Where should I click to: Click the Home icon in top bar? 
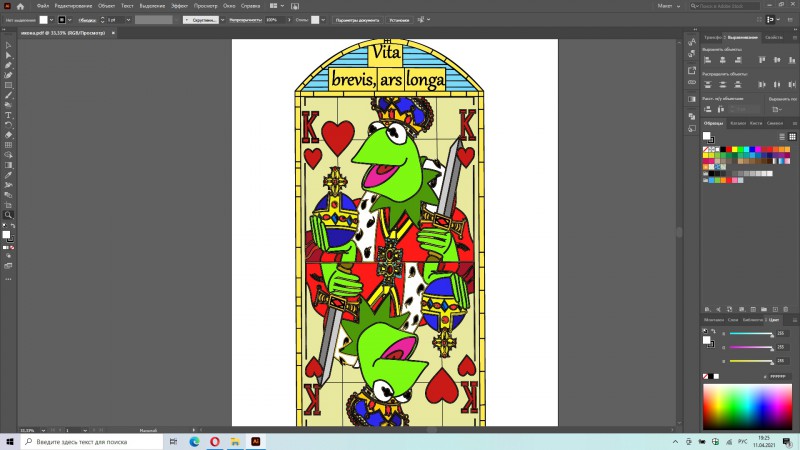20,6
